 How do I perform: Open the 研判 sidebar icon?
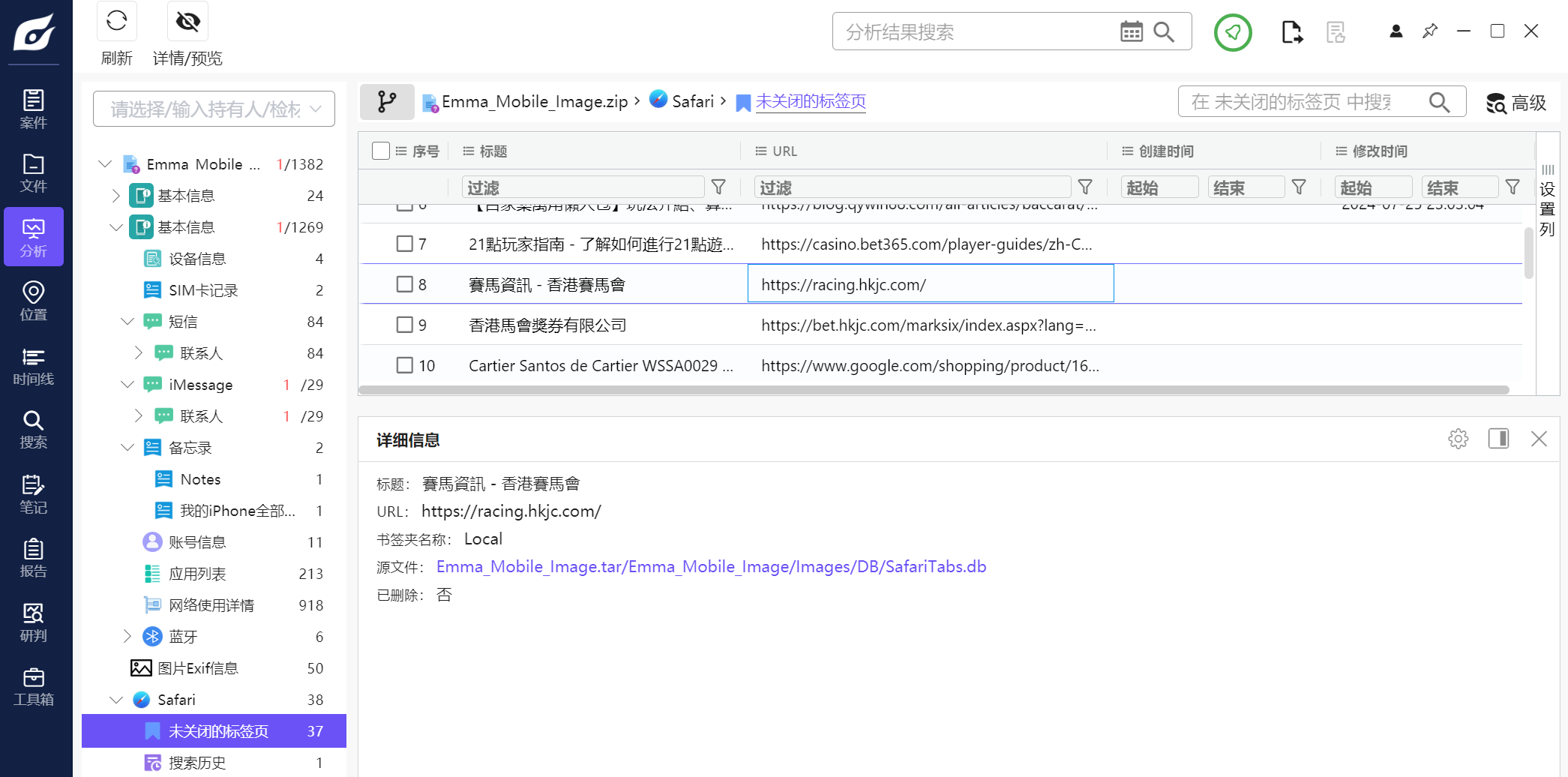pos(34,622)
